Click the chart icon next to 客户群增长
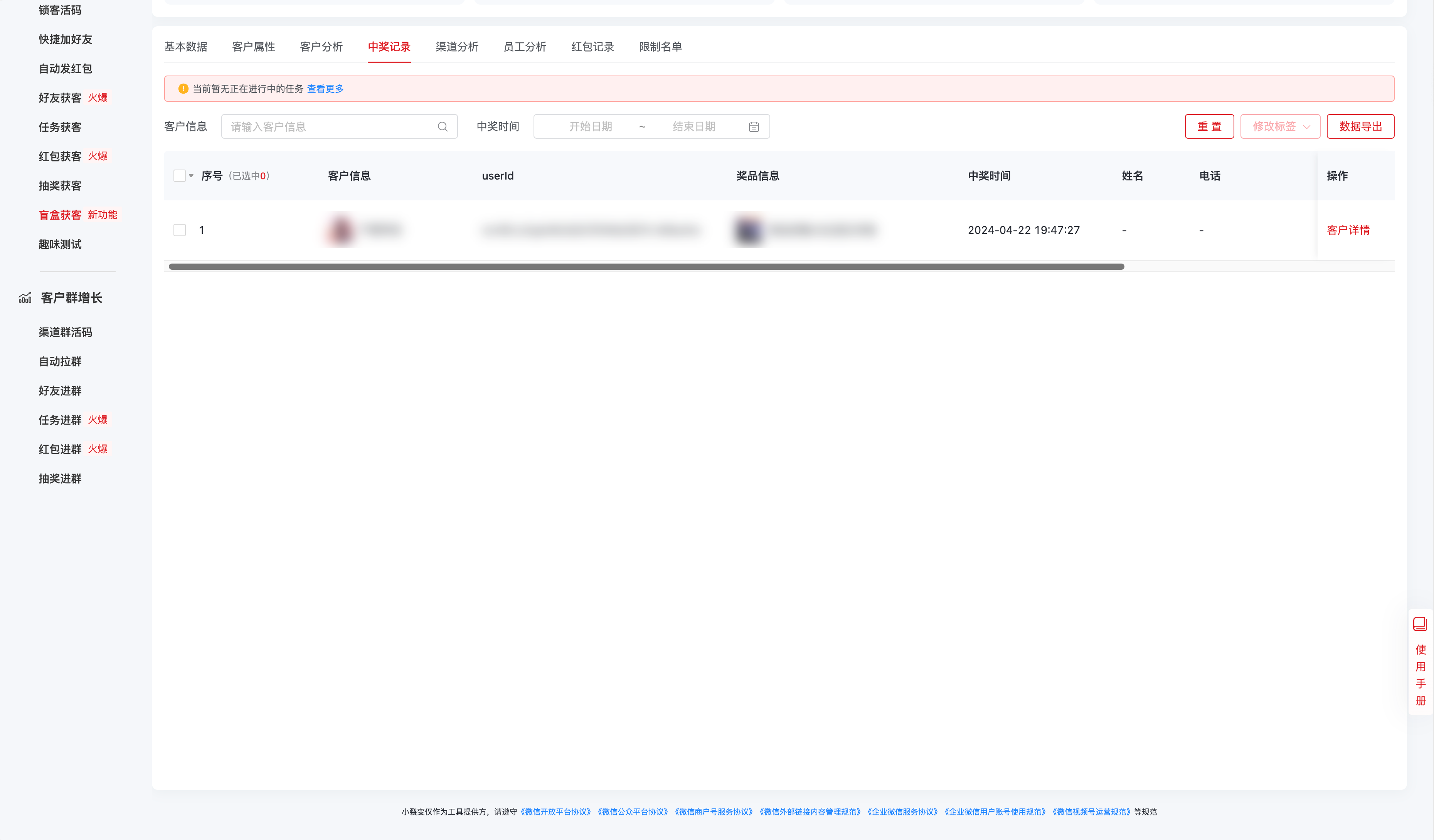1434x840 pixels. pos(25,297)
